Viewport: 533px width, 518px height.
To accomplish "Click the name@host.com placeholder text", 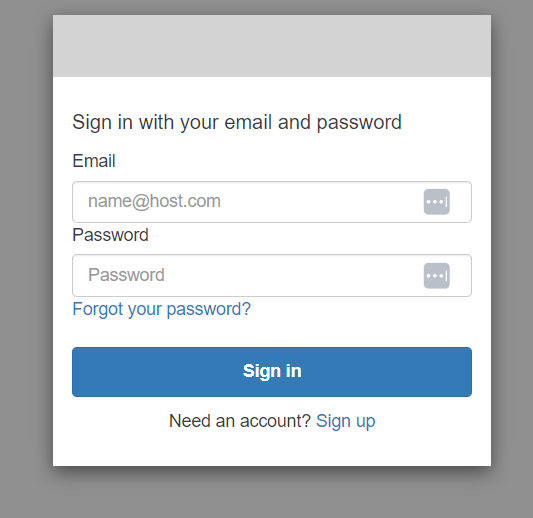I will (x=154, y=201).
